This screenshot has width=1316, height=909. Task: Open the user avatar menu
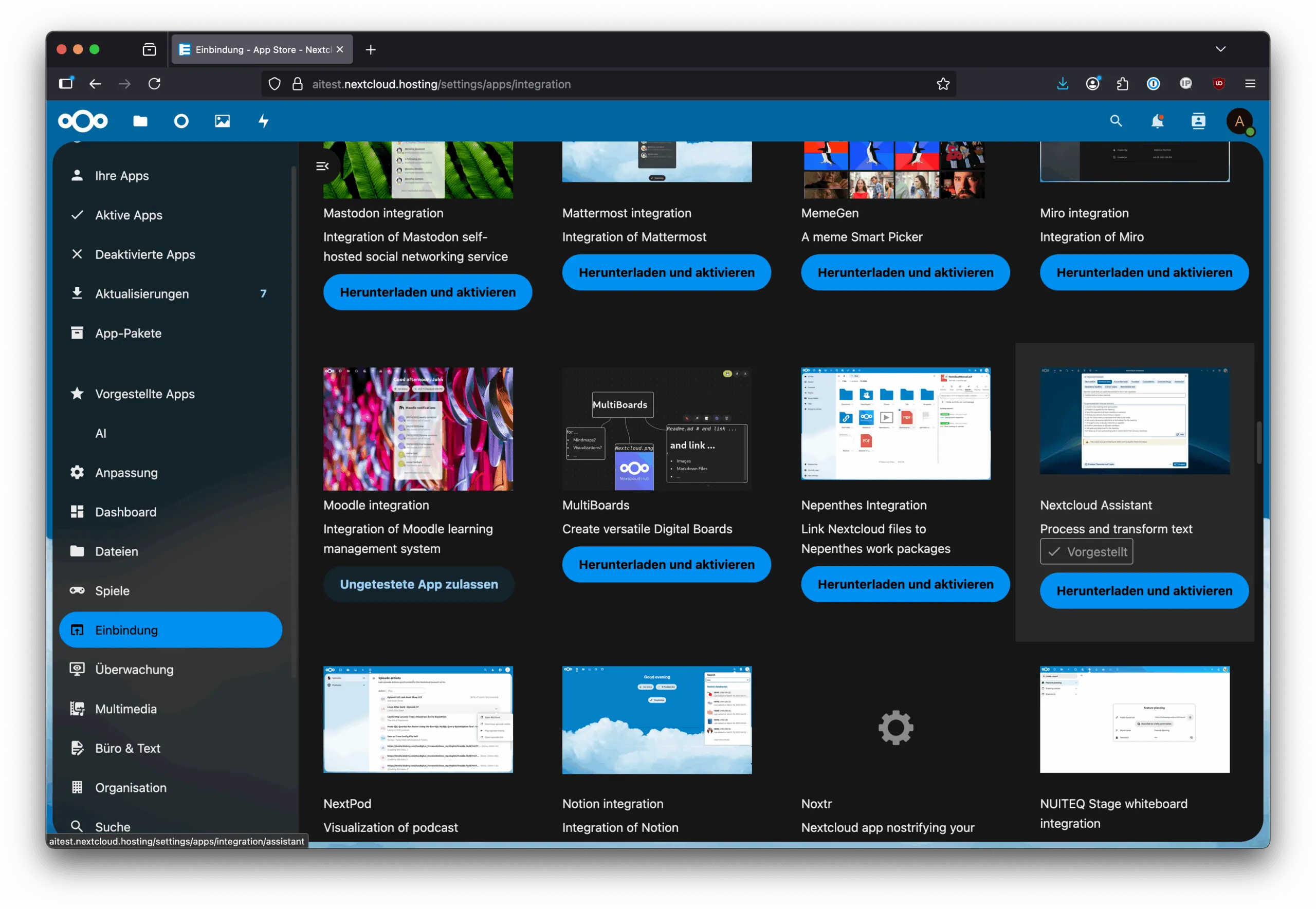1239,121
